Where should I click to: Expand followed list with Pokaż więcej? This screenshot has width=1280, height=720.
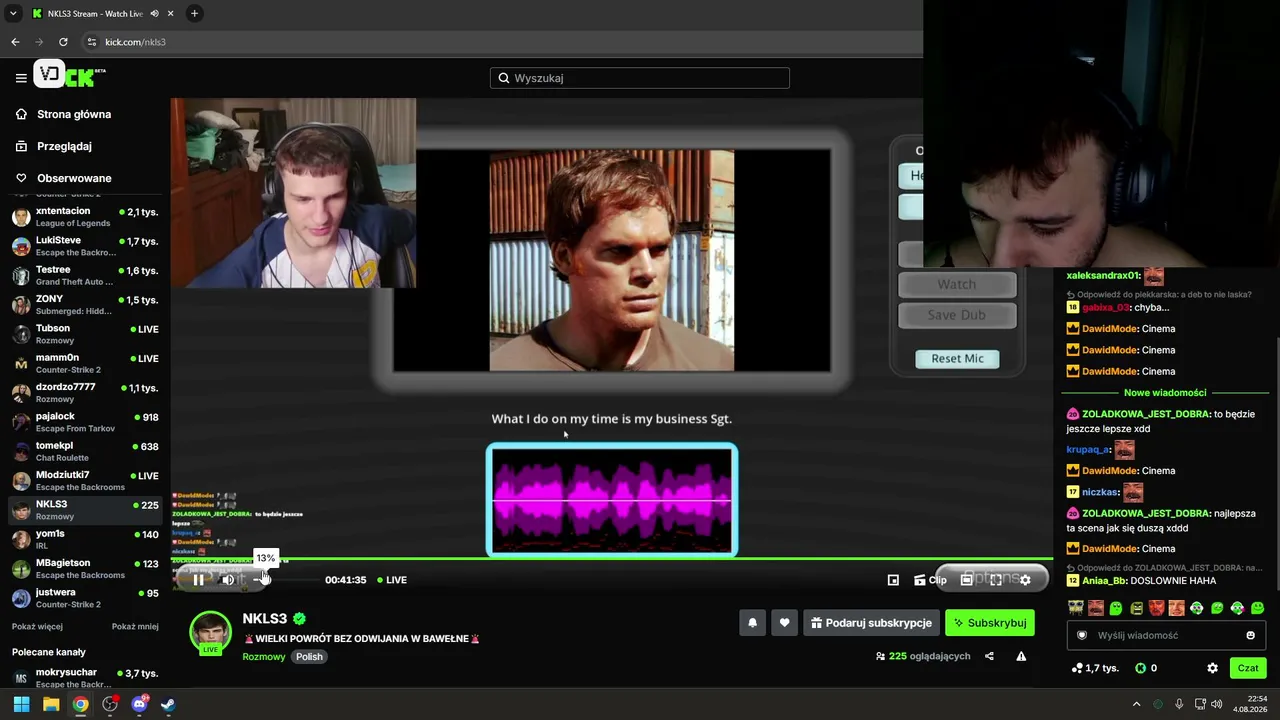coord(37,627)
